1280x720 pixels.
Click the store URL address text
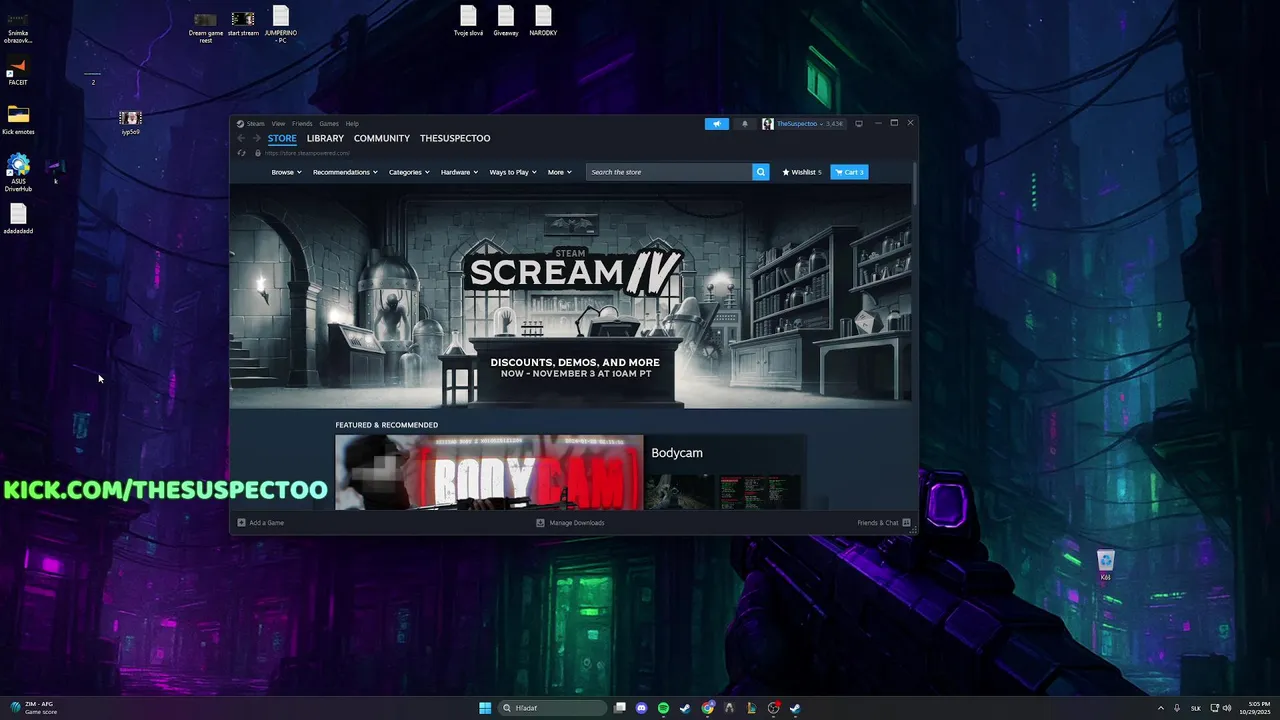click(307, 153)
